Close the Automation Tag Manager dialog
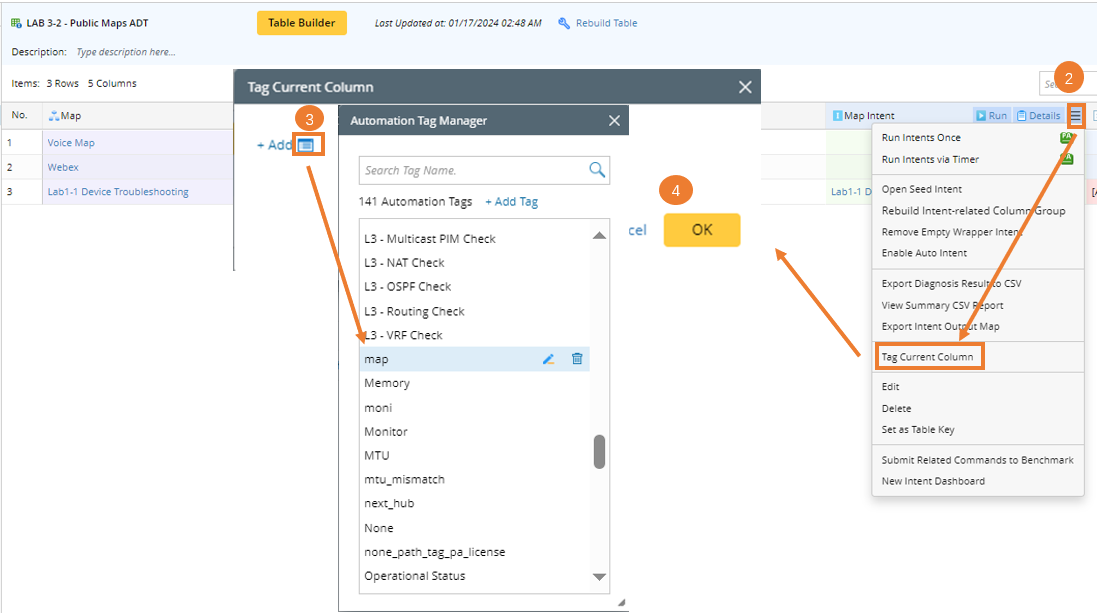 (614, 121)
